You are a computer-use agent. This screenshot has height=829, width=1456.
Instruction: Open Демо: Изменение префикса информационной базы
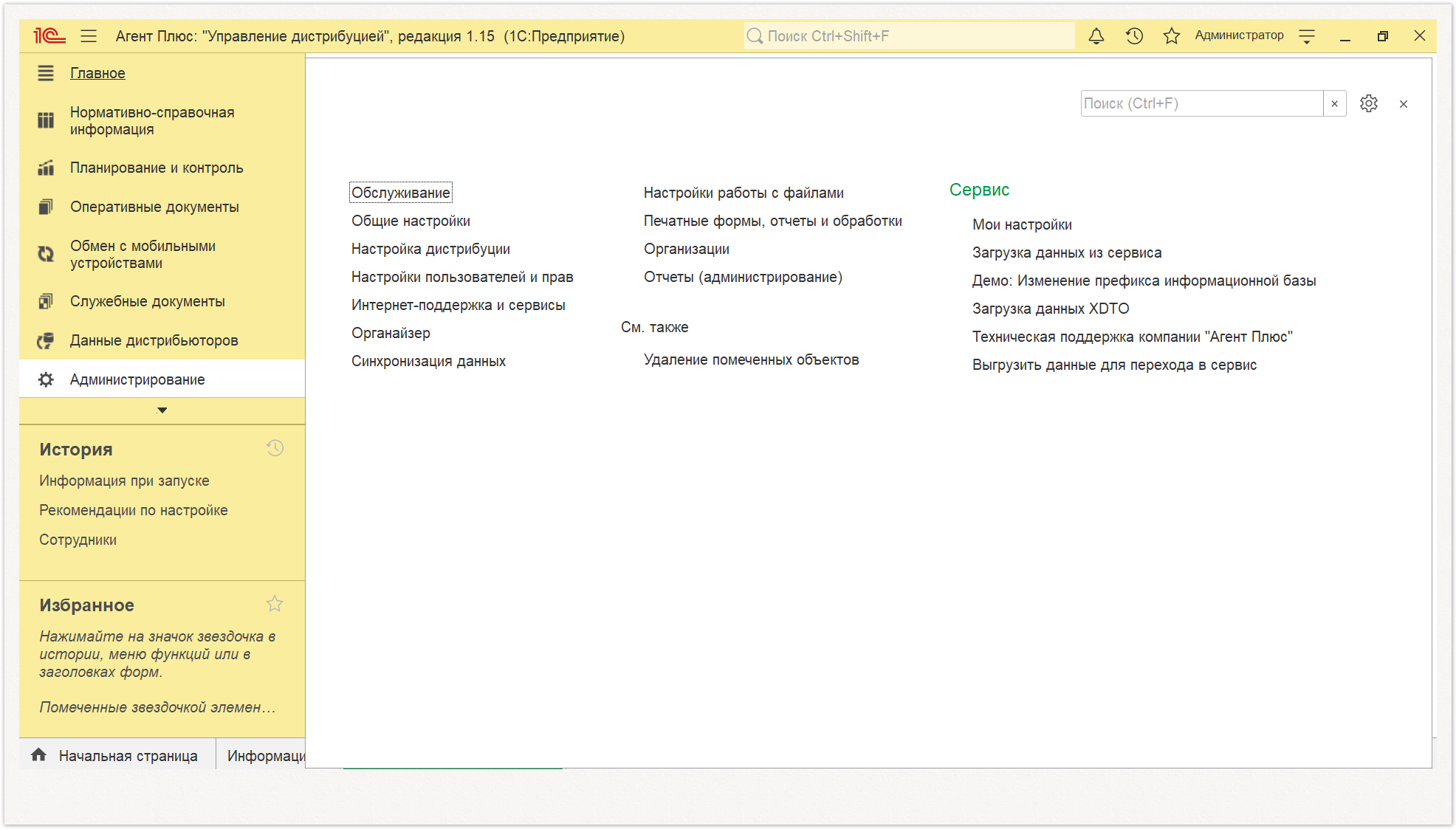coord(1144,281)
